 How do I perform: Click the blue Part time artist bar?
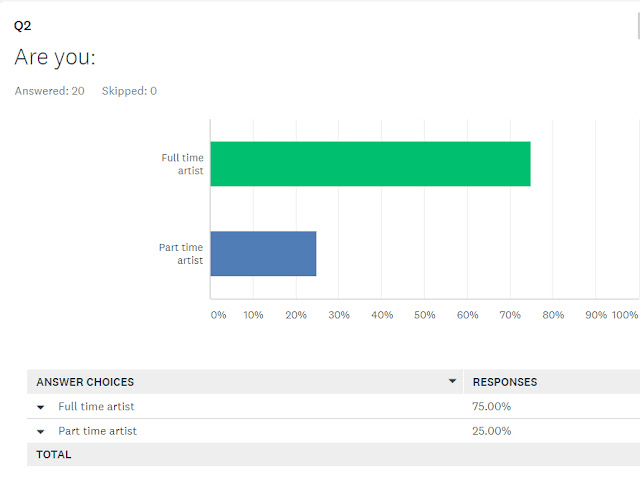click(263, 254)
